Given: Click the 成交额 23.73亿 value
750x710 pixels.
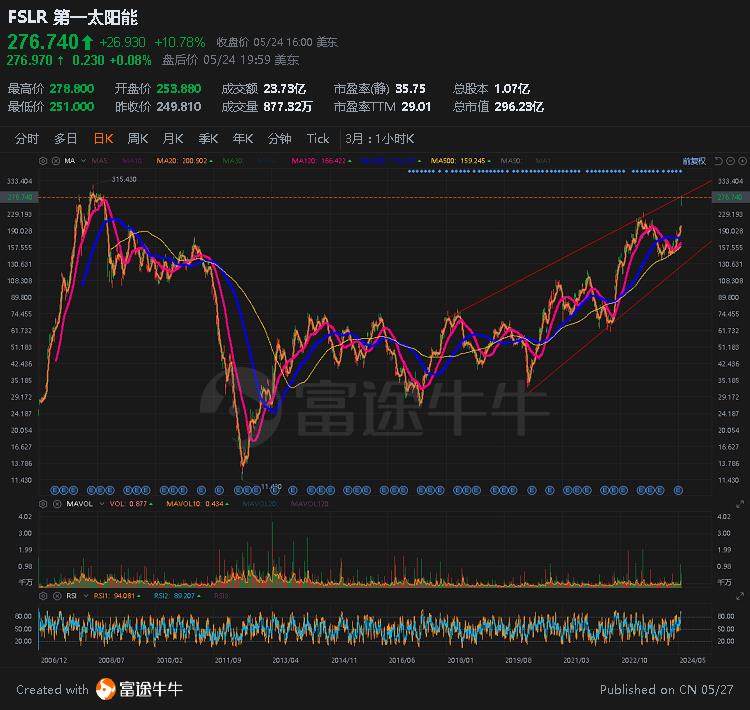Looking at the screenshot, I should [x=285, y=89].
